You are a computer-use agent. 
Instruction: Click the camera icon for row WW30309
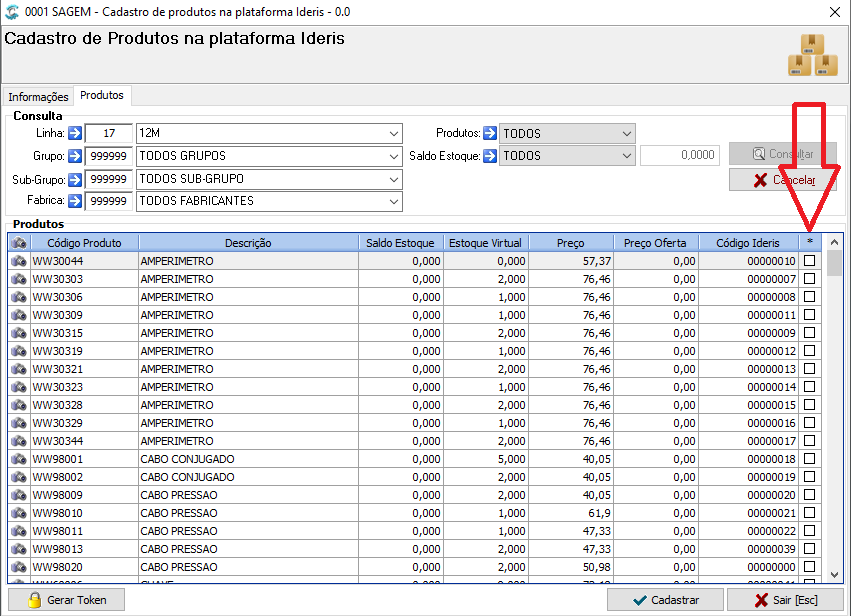[x=19, y=315]
